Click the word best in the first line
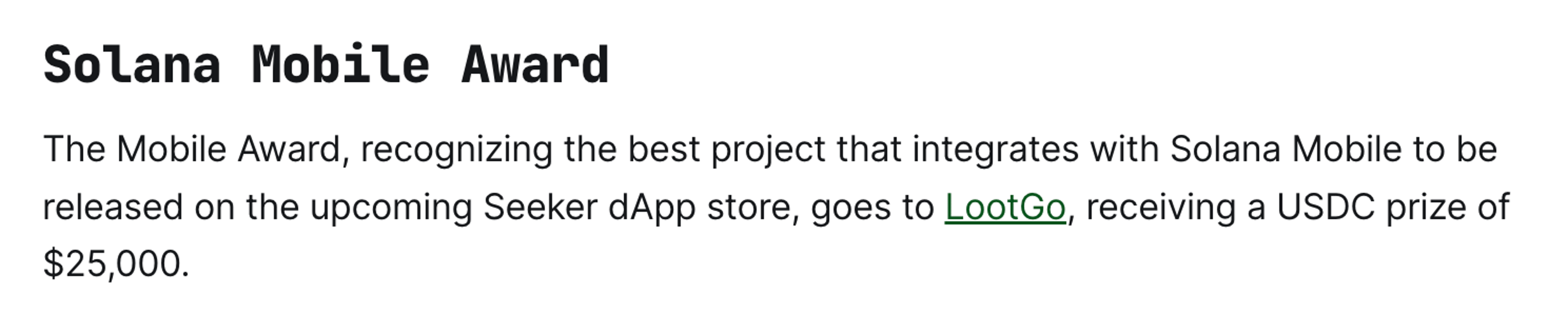 click(664, 149)
